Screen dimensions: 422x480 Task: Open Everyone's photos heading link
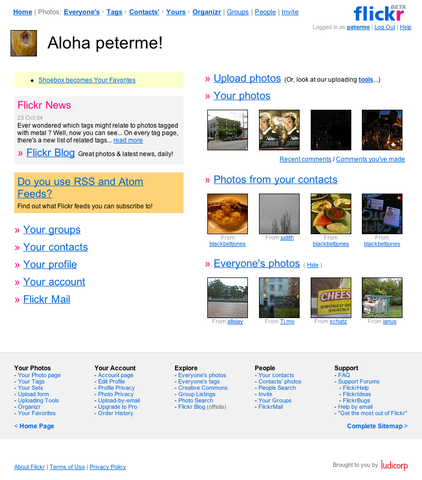click(x=257, y=263)
